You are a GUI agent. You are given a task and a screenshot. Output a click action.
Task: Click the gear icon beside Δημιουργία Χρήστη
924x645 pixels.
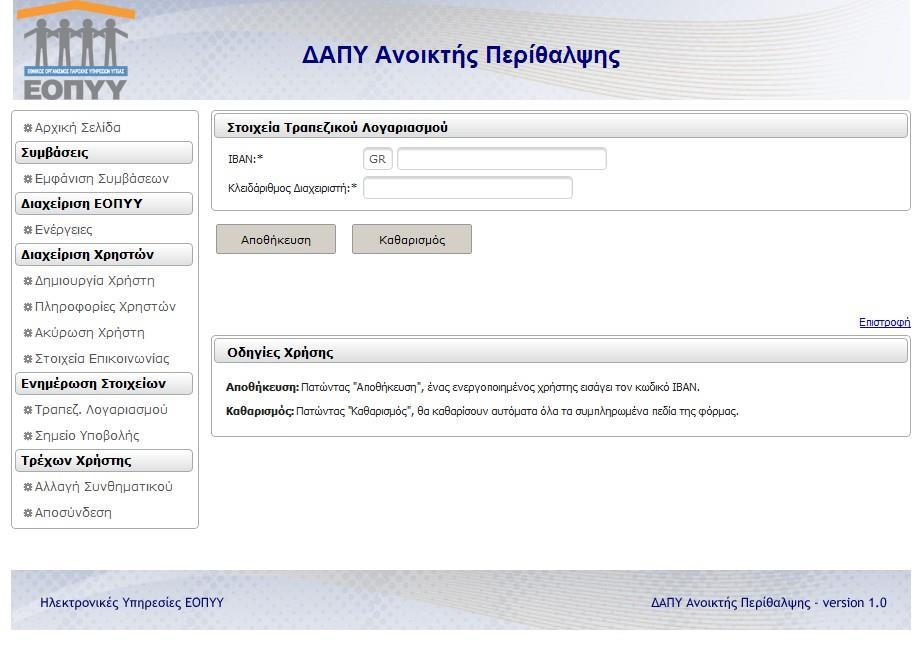27,281
